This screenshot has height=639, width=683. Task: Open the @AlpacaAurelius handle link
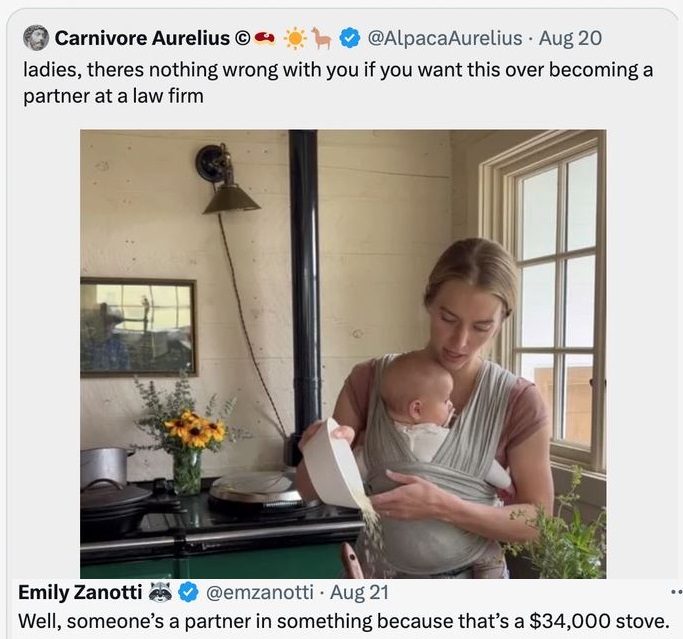[445, 39]
